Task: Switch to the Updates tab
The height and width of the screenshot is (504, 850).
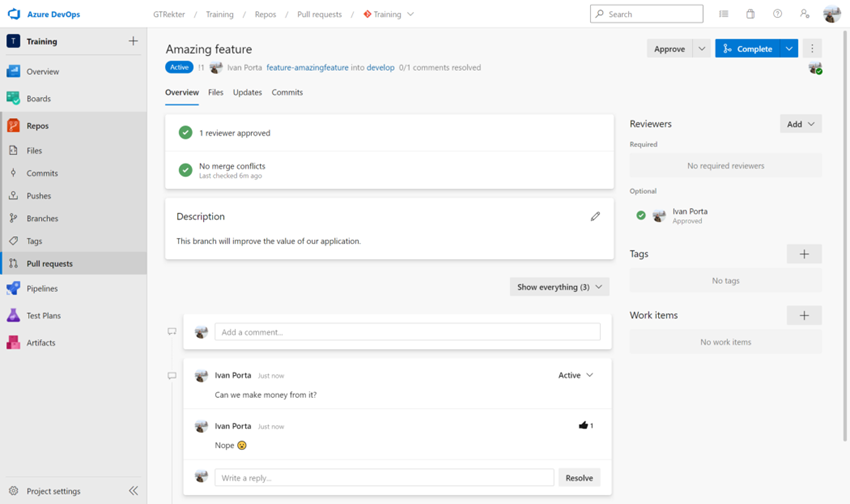Action: (247, 93)
